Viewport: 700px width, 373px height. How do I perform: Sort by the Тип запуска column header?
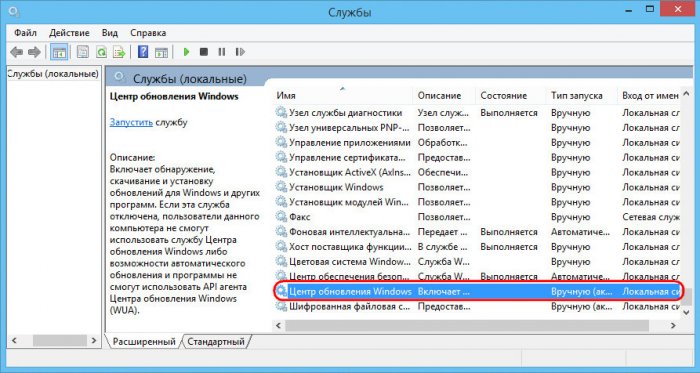[582, 95]
